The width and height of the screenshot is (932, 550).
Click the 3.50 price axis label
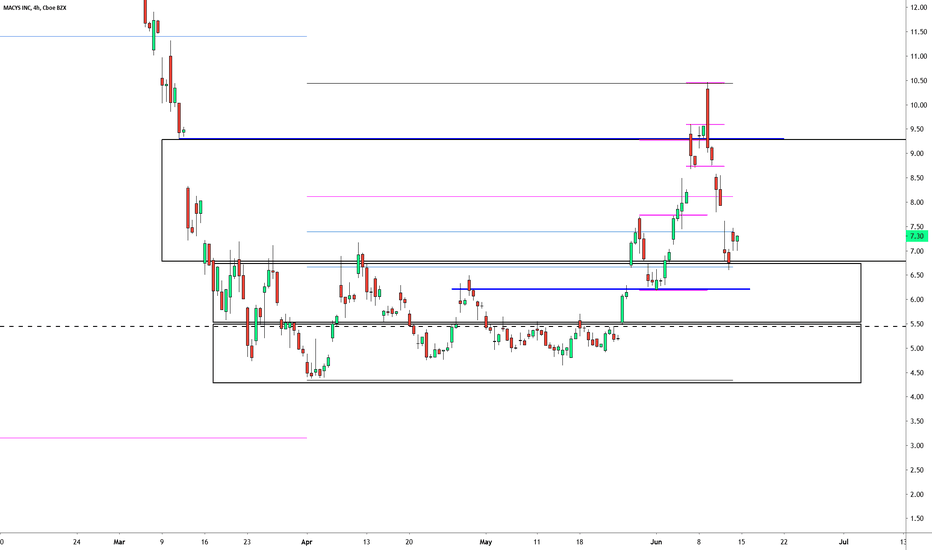pos(918,421)
